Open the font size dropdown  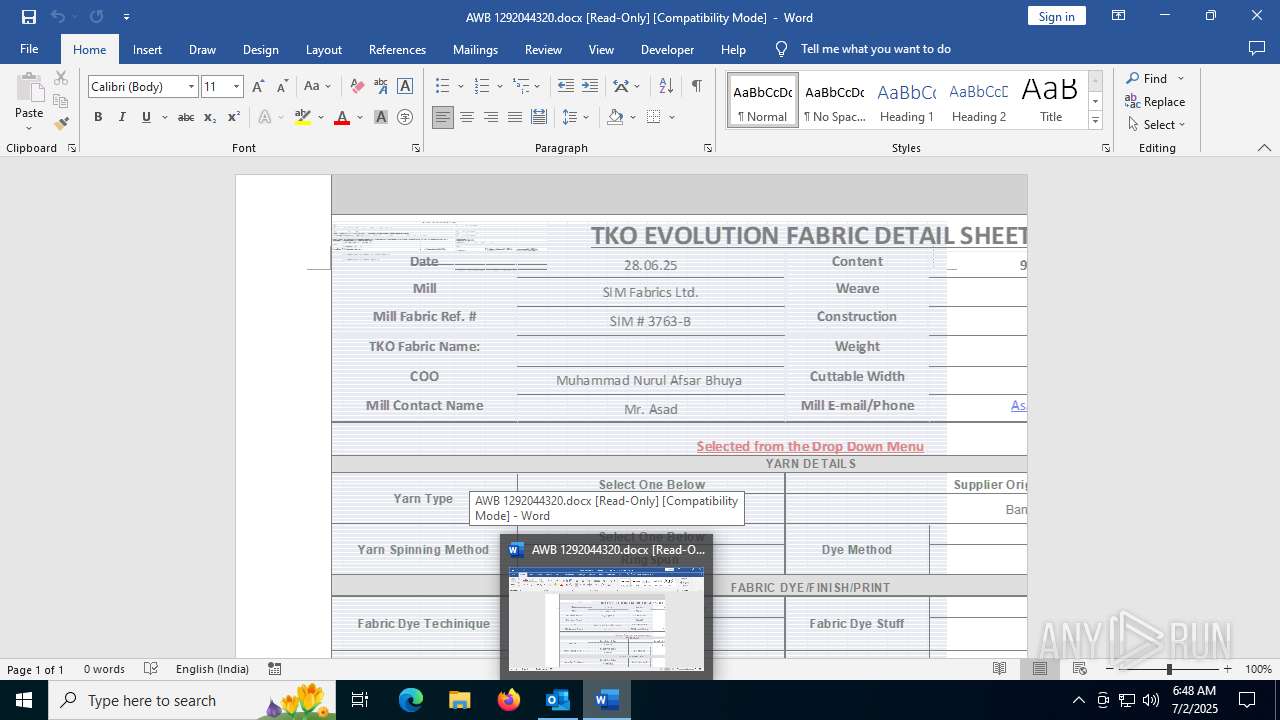(236, 87)
